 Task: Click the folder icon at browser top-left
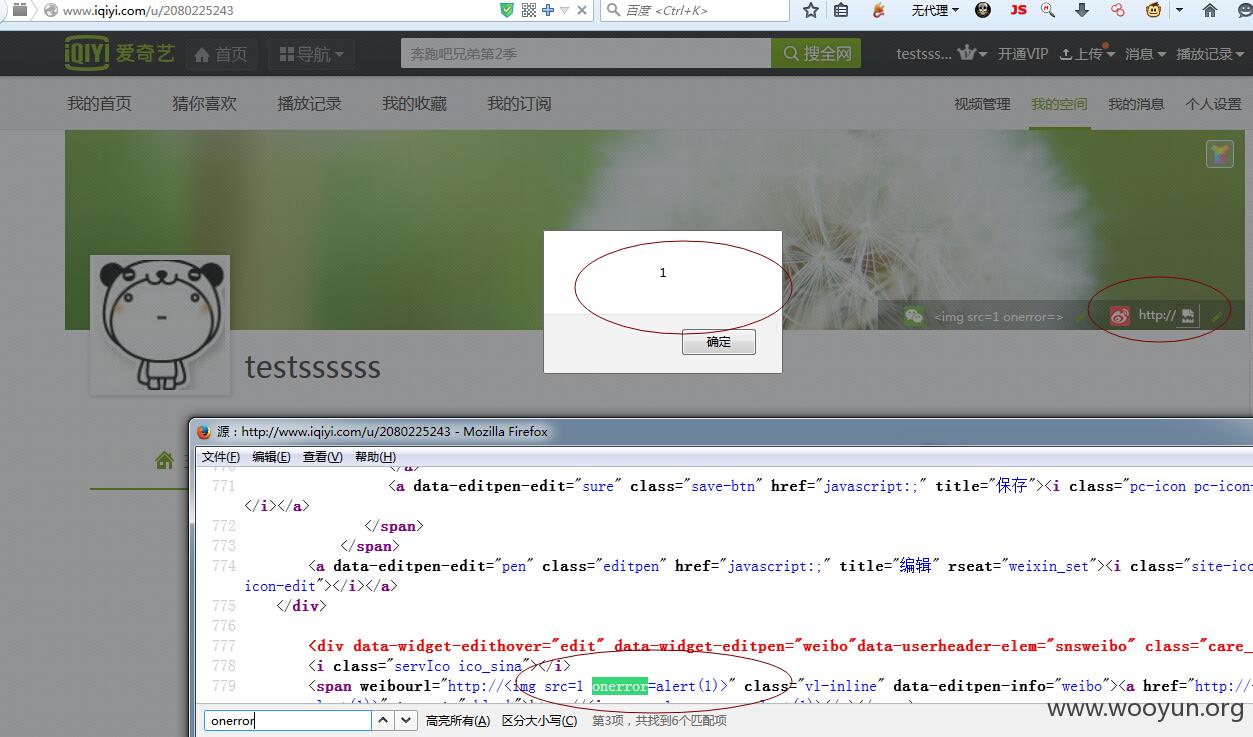click(19, 9)
